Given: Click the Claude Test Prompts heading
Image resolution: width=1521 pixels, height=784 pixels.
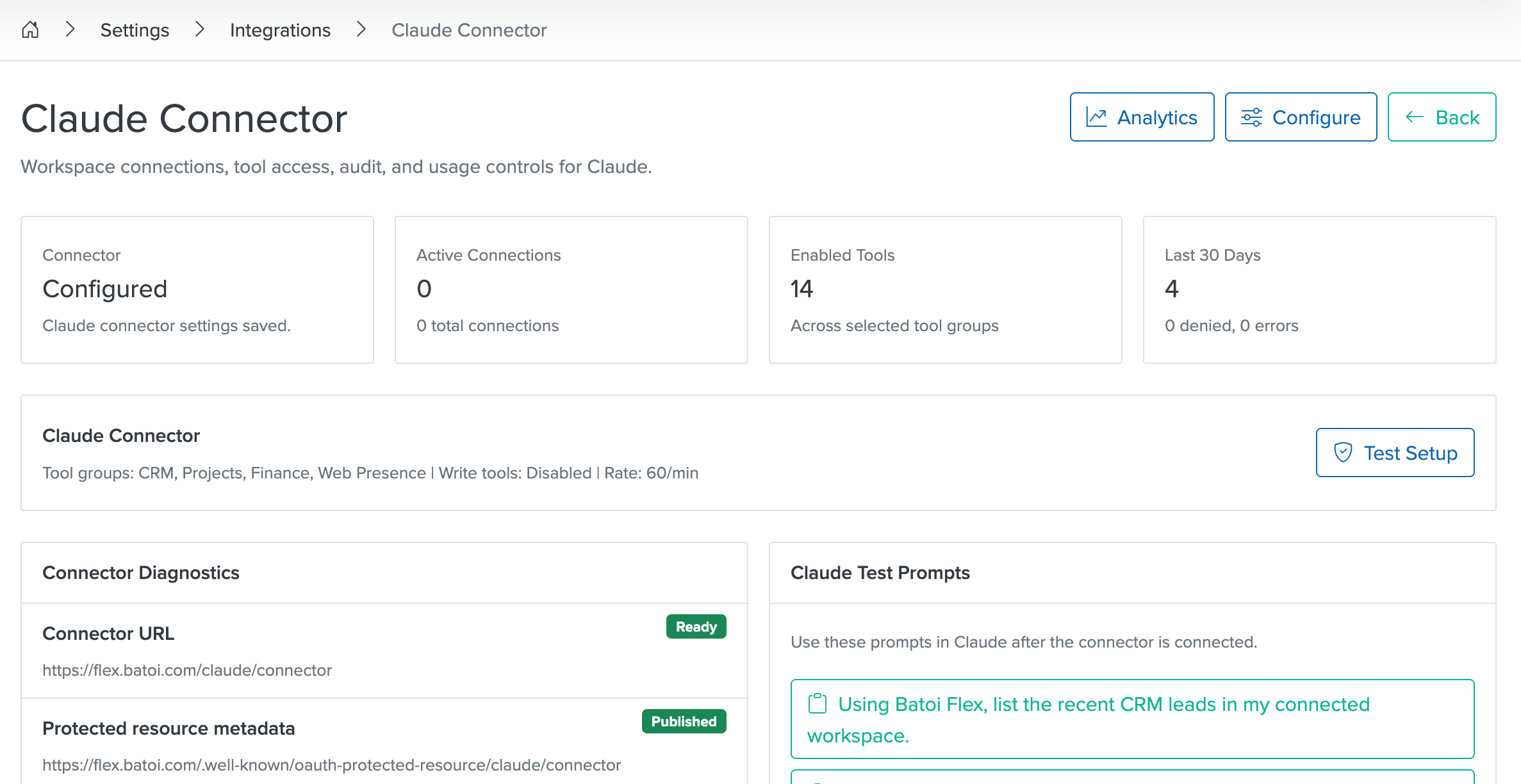Looking at the screenshot, I should pyautogui.click(x=880, y=573).
